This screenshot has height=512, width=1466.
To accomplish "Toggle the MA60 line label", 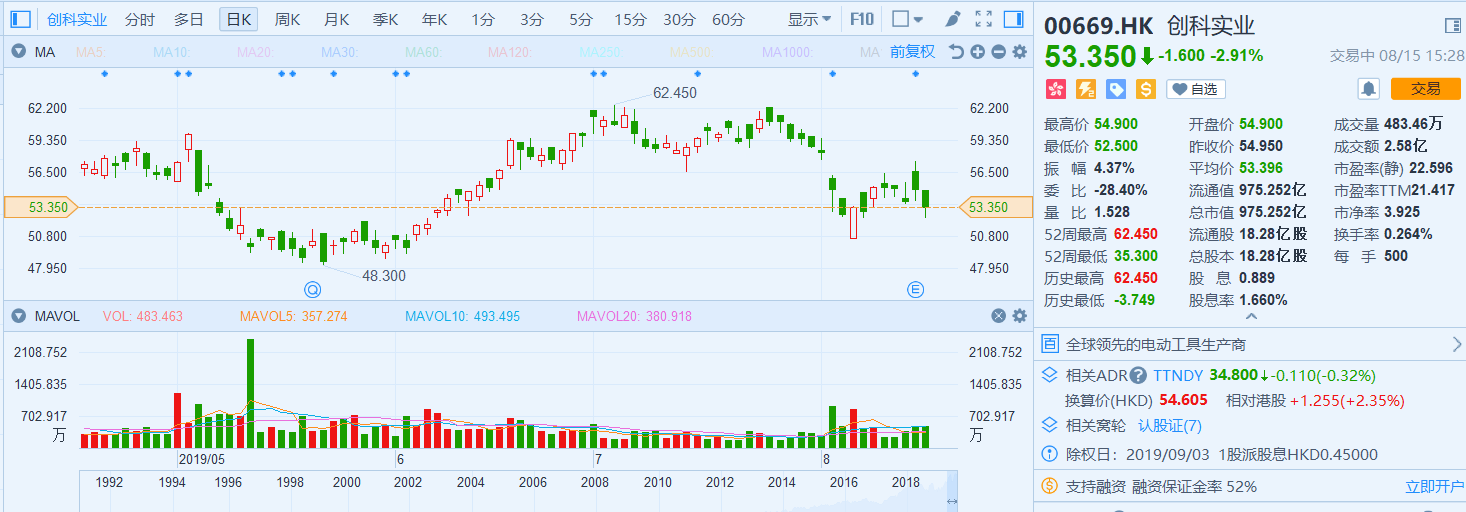I will 424,52.
